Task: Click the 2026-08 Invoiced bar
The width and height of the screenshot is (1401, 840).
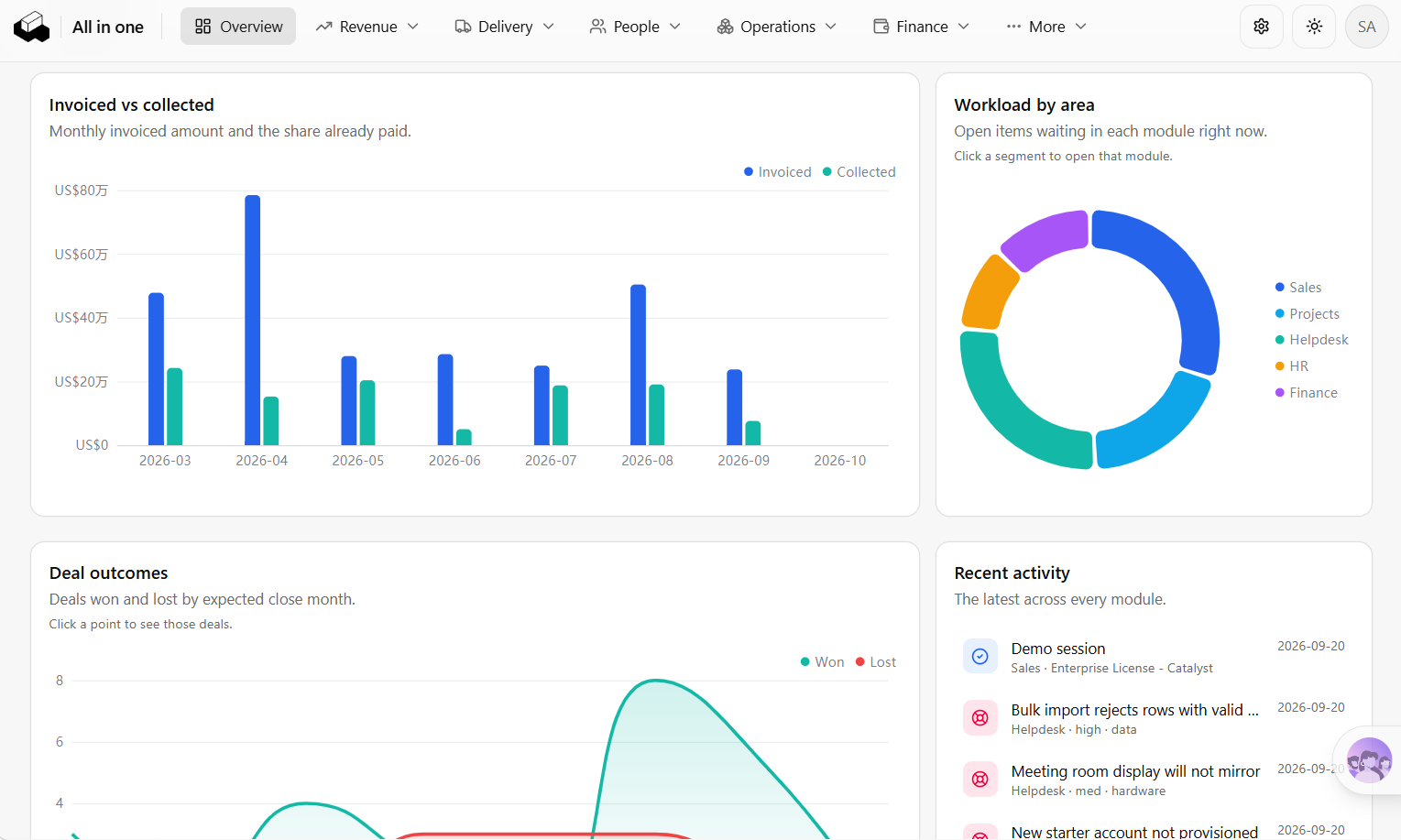Action: pyautogui.click(x=639, y=365)
